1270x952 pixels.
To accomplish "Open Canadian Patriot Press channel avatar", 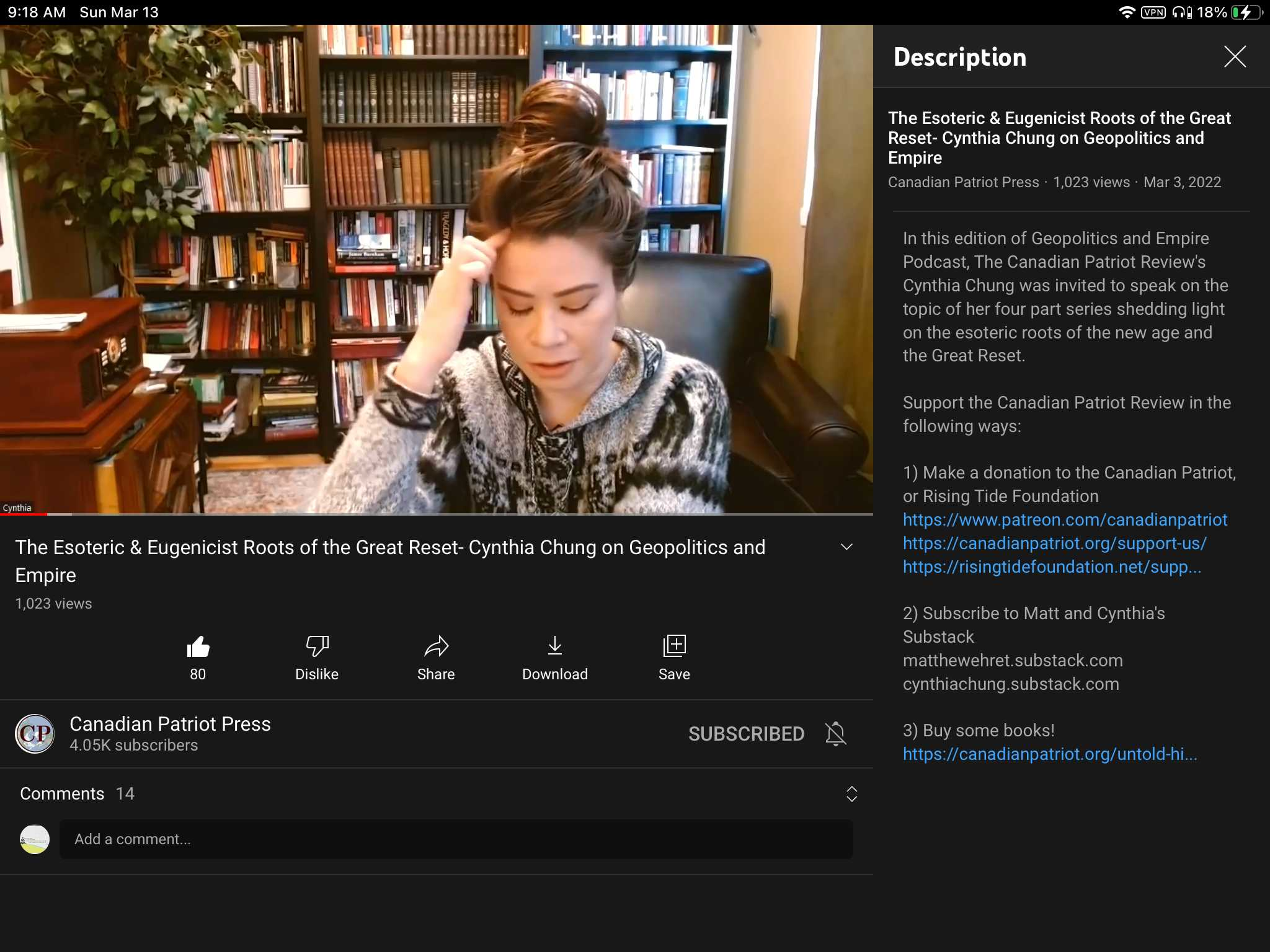I will click(35, 734).
